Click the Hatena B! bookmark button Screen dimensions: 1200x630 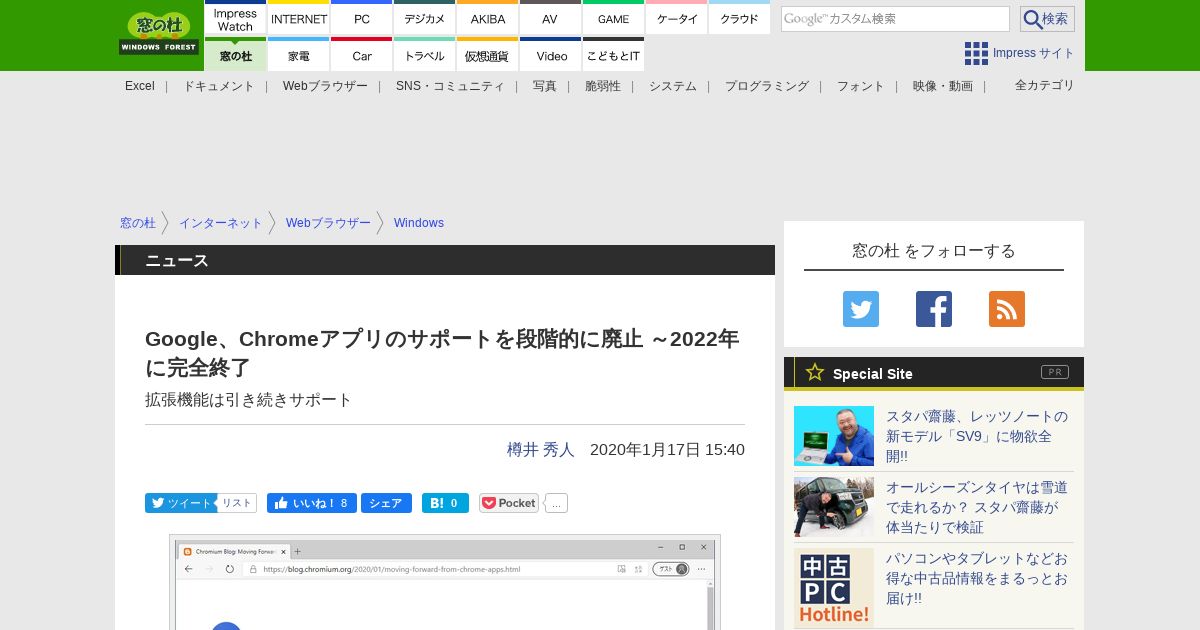coord(445,503)
